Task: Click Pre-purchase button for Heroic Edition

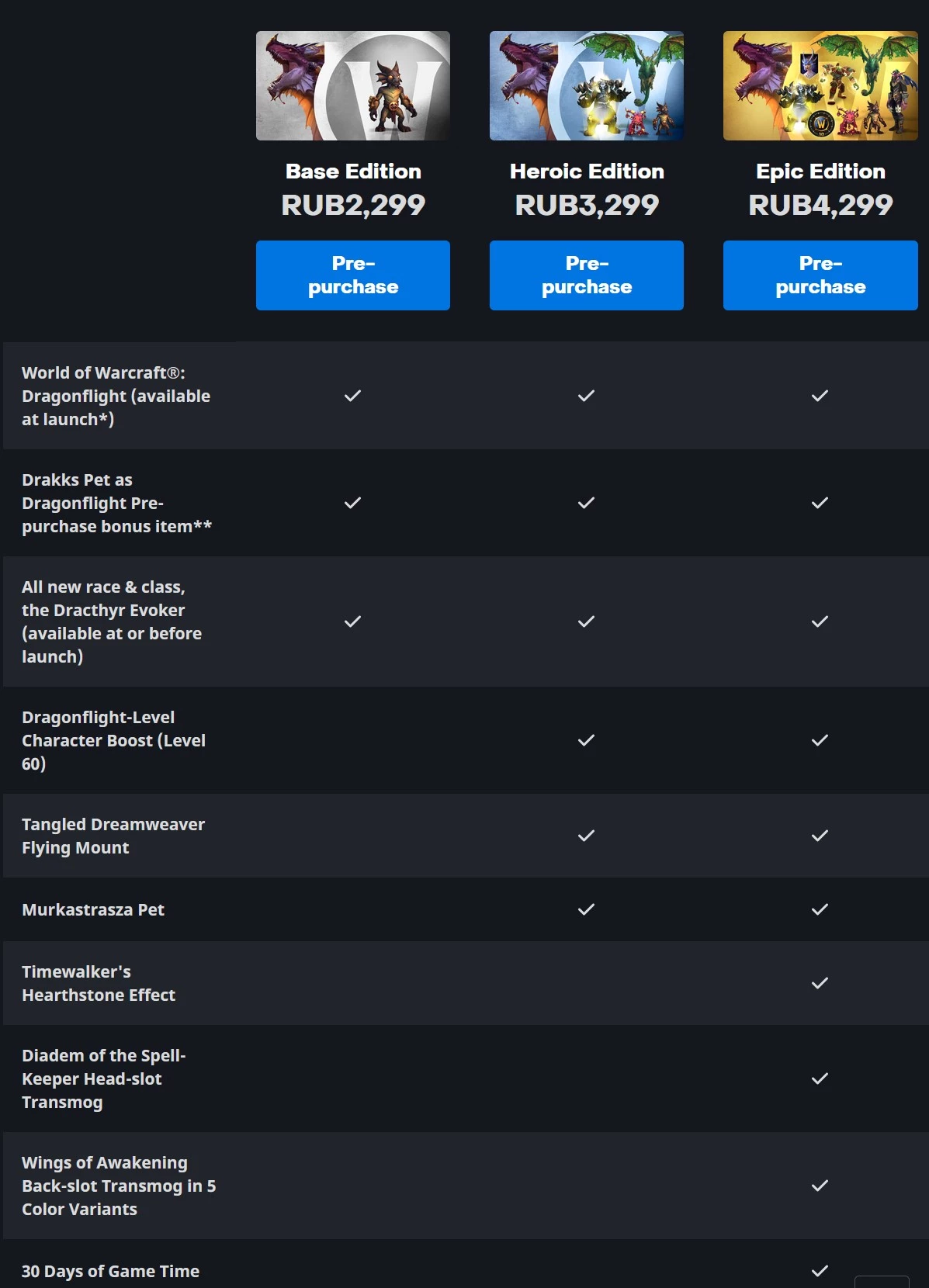Action: 587,275
